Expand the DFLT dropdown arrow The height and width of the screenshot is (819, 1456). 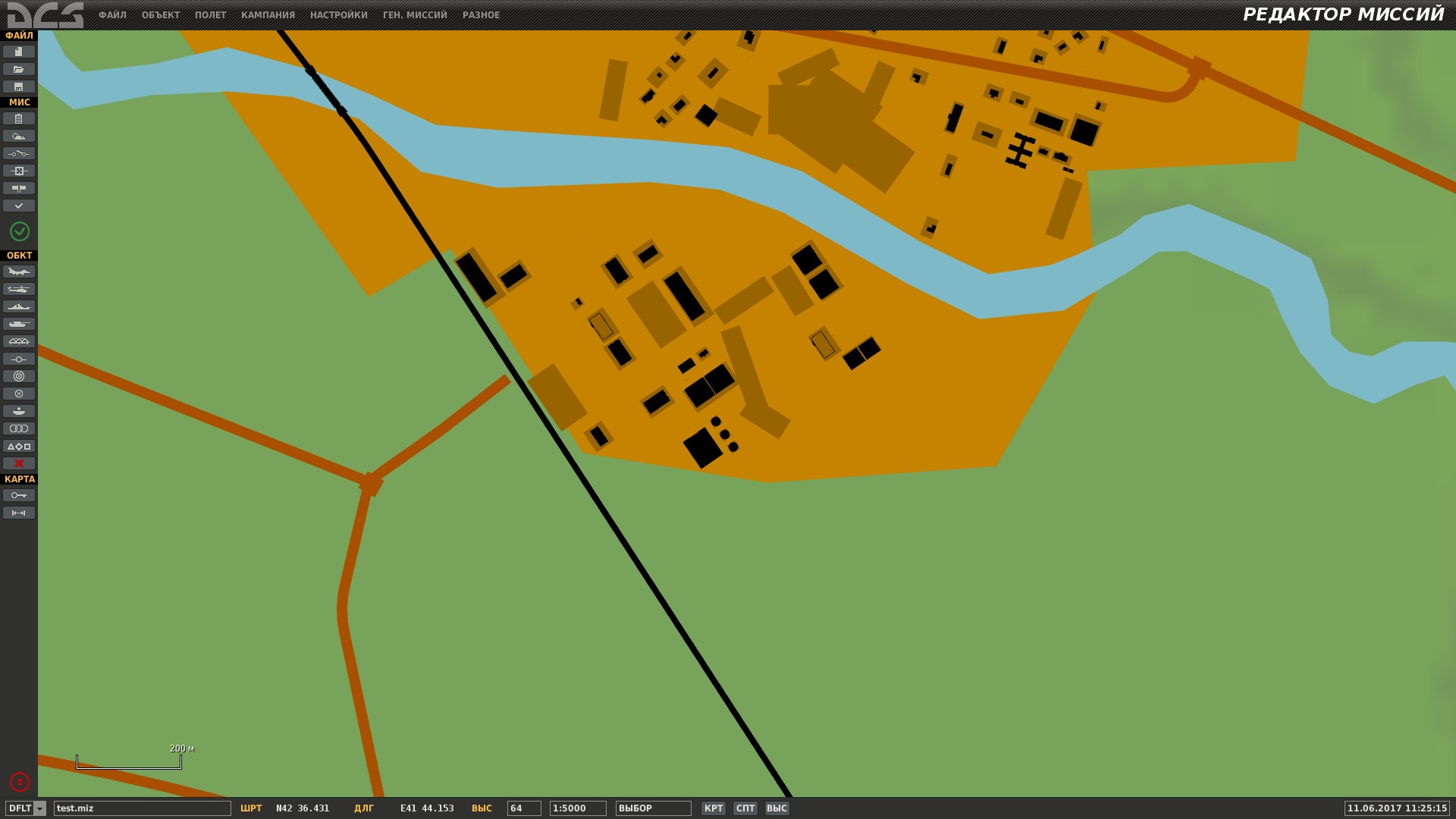pyautogui.click(x=40, y=808)
